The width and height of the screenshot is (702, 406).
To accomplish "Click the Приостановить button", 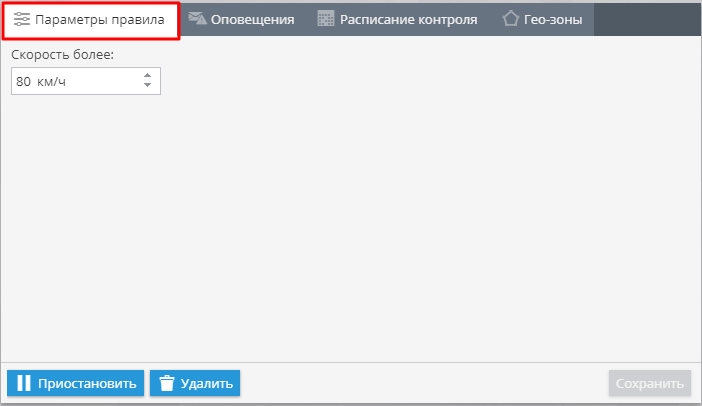I will click(x=76, y=383).
